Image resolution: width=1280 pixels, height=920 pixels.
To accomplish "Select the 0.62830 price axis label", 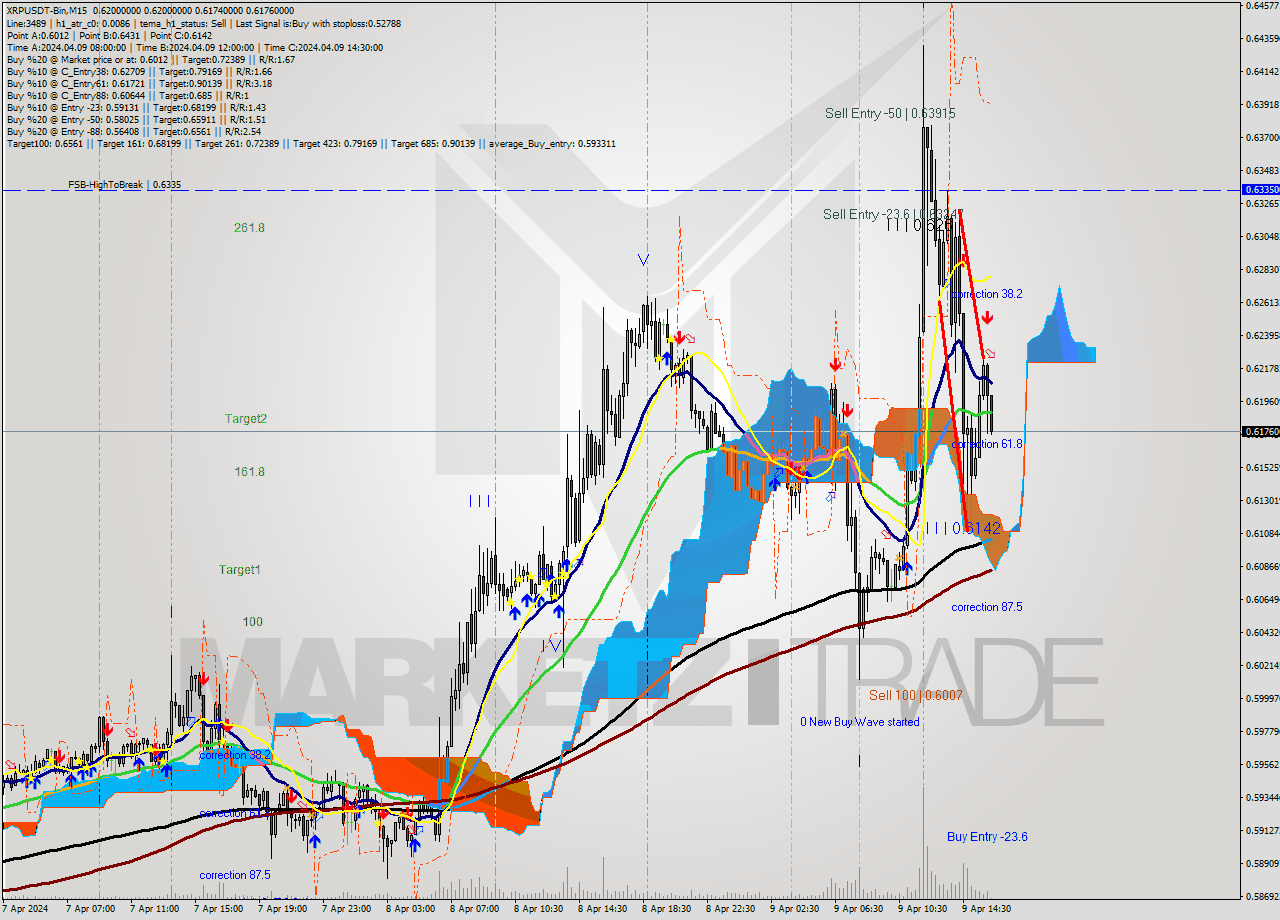I will [x=1261, y=269].
